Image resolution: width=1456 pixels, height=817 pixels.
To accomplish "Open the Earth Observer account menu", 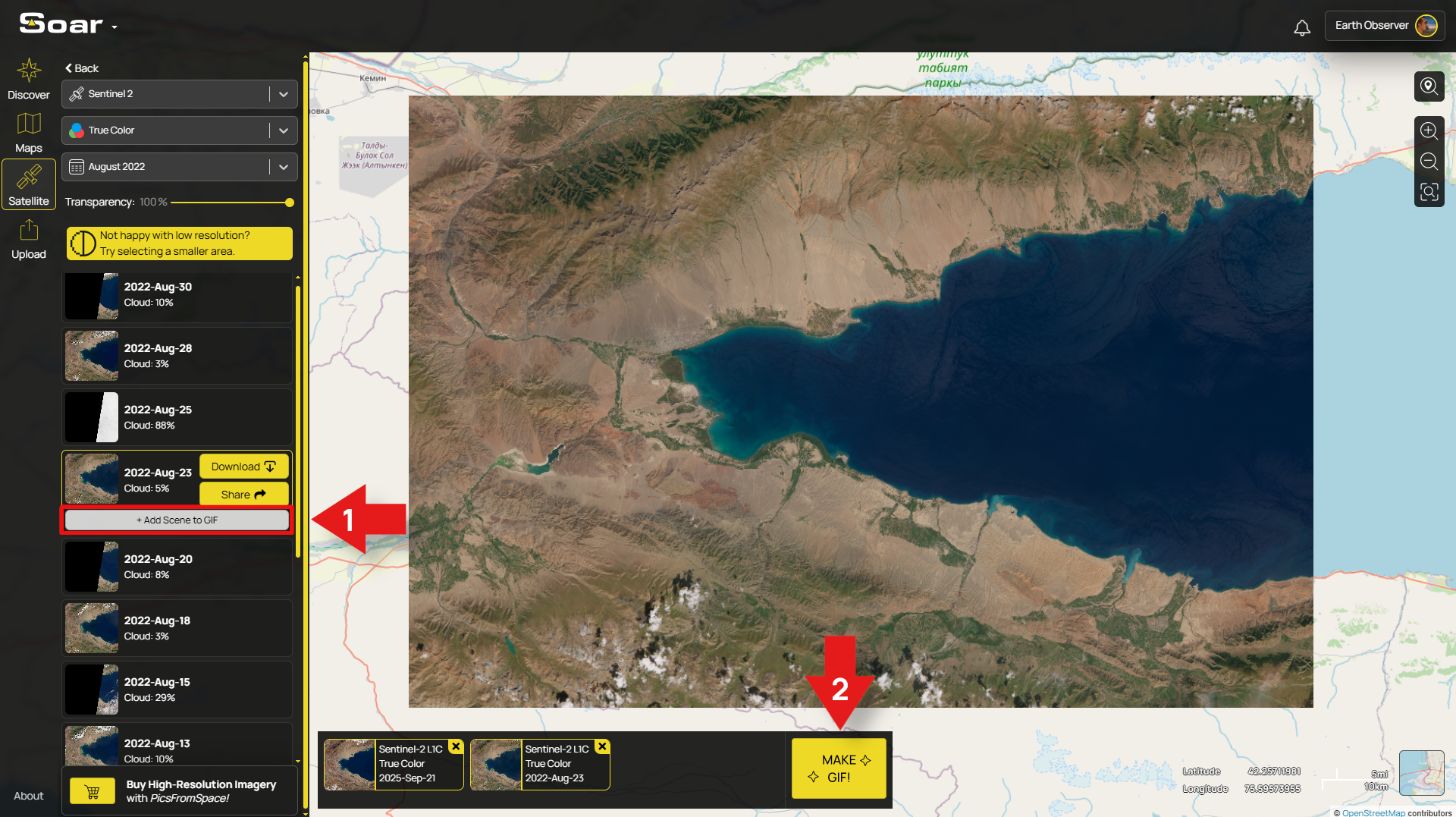I will click(1383, 25).
